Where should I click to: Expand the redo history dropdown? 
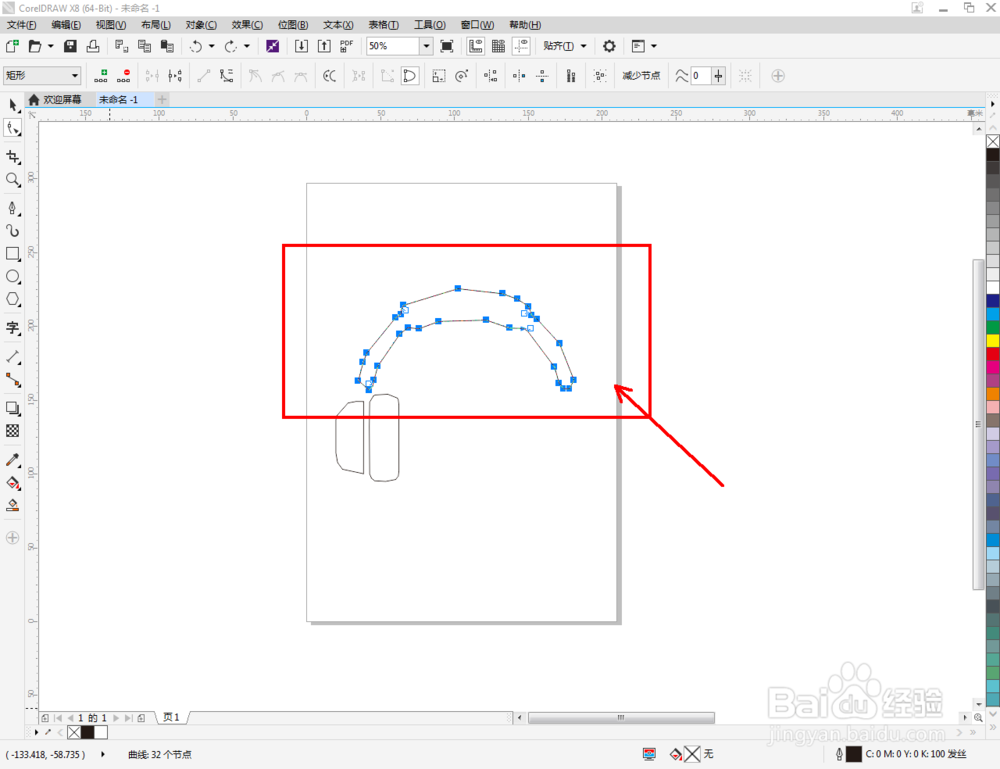coord(247,46)
